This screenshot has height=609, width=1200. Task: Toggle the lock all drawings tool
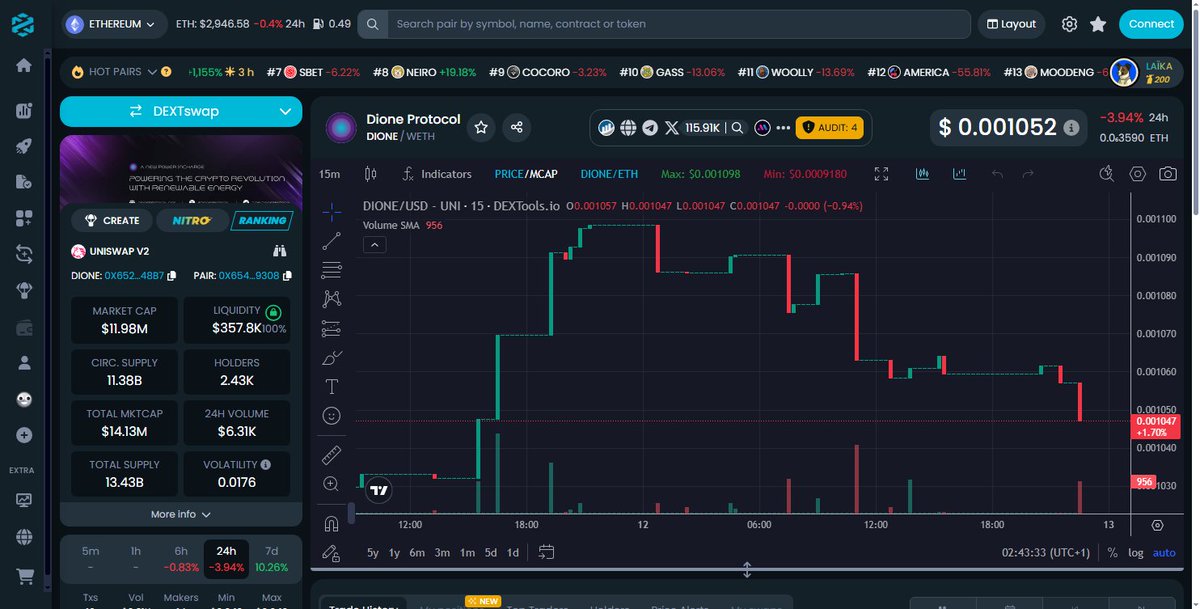pos(332,552)
